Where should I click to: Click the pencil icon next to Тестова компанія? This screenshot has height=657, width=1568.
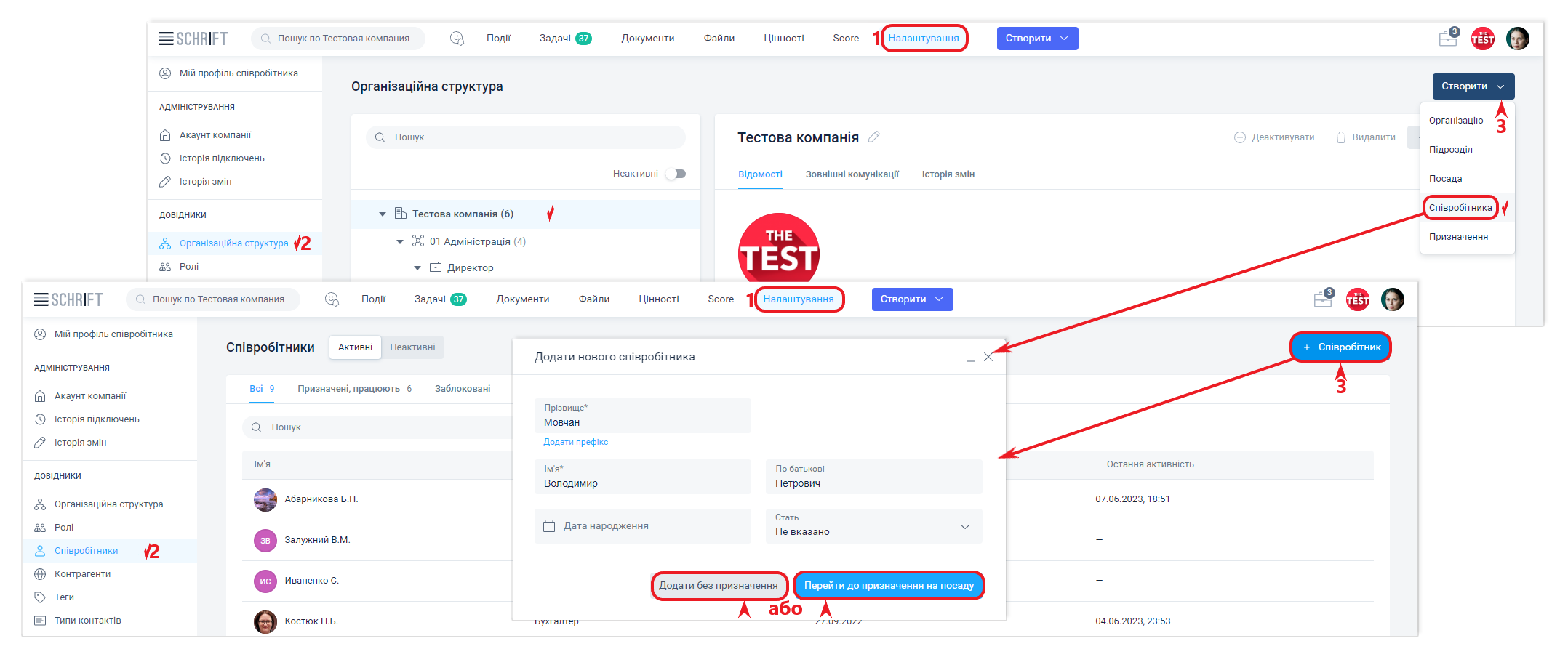pyautogui.click(x=873, y=137)
